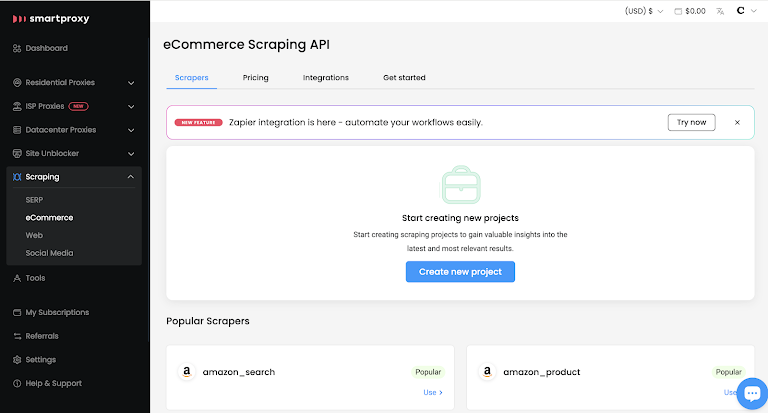Click the wallet balance icon
The height and width of the screenshot is (413, 768).
pos(679,11)
